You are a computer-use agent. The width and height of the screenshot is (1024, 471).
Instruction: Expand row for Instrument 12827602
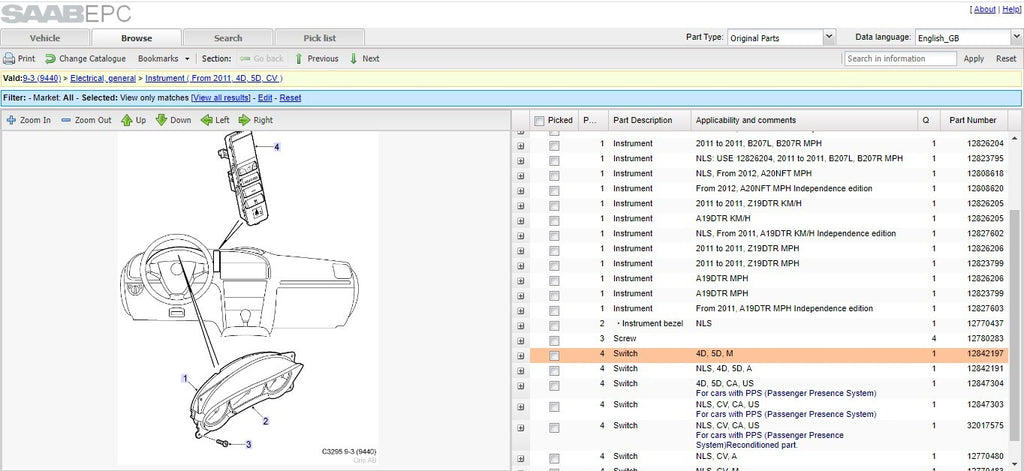point(520,236)
